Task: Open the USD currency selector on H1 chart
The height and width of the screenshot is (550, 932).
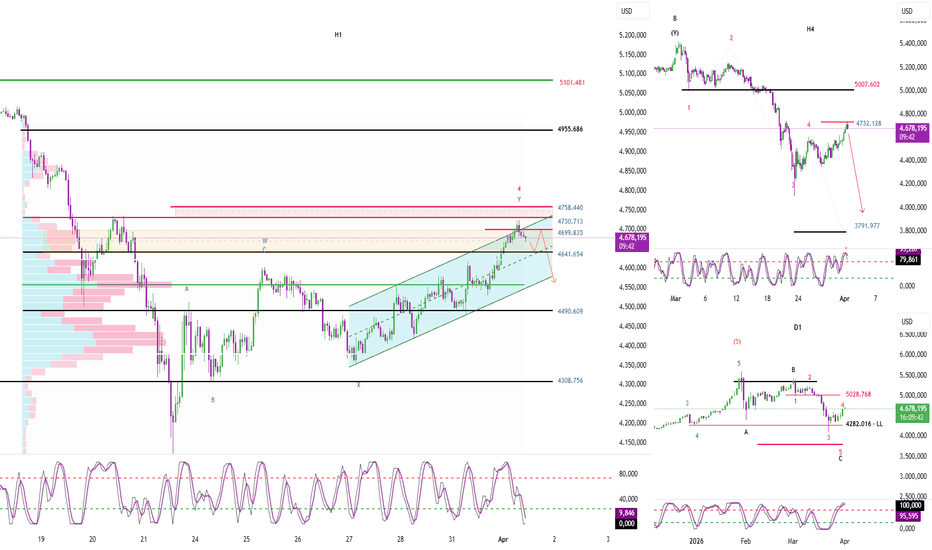Action: (632, 11)
